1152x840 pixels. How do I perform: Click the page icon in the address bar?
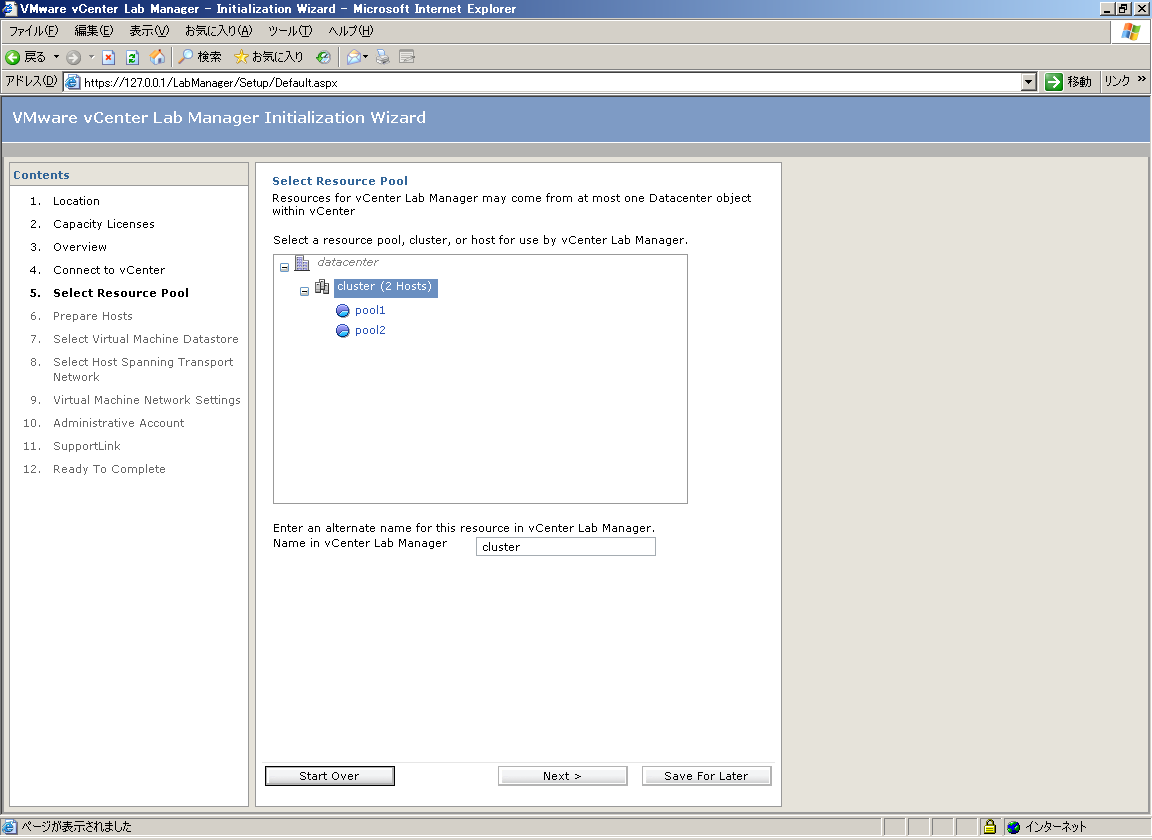click(x=73, y=82)
